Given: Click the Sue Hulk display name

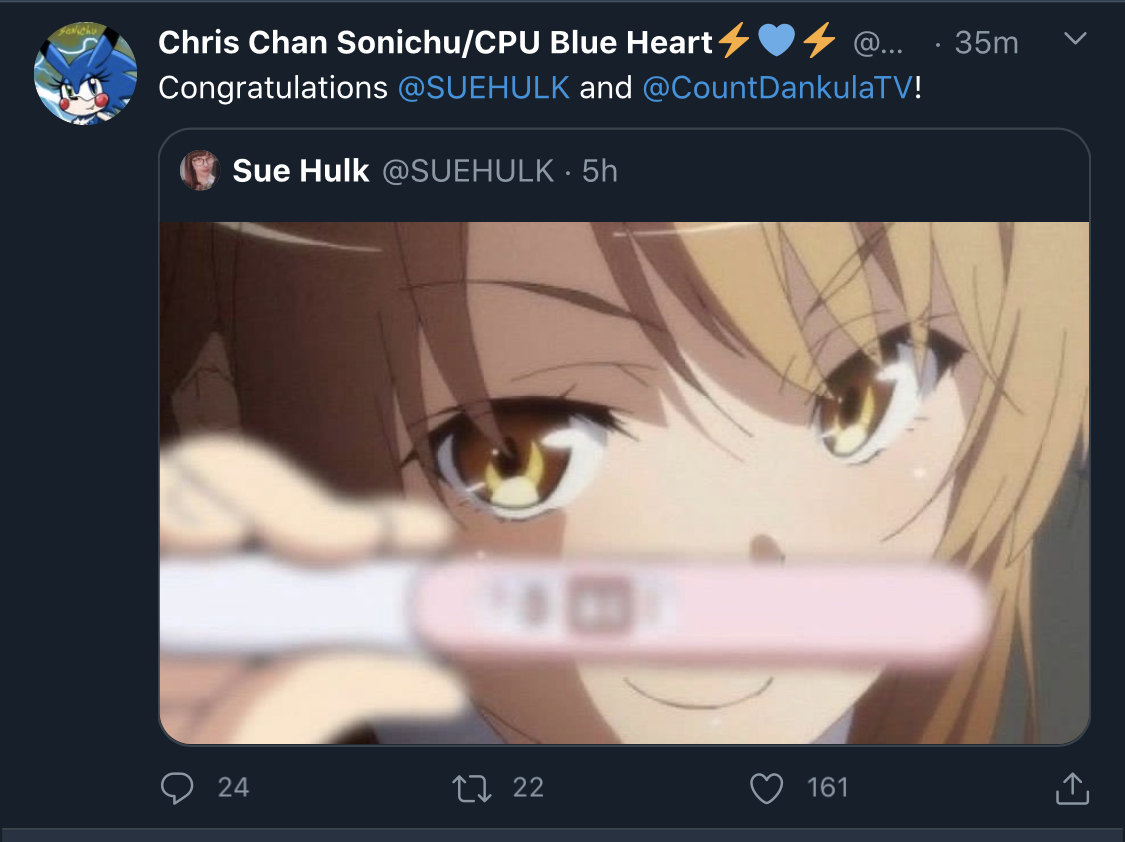Looking at the screenshot, I should [x=301, y=171].
